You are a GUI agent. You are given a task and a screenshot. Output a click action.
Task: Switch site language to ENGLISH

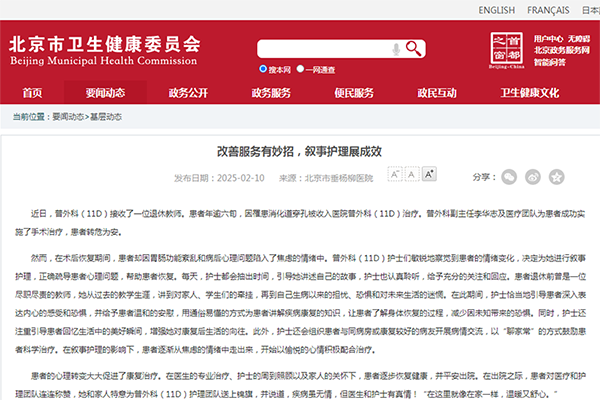point(496,10)
